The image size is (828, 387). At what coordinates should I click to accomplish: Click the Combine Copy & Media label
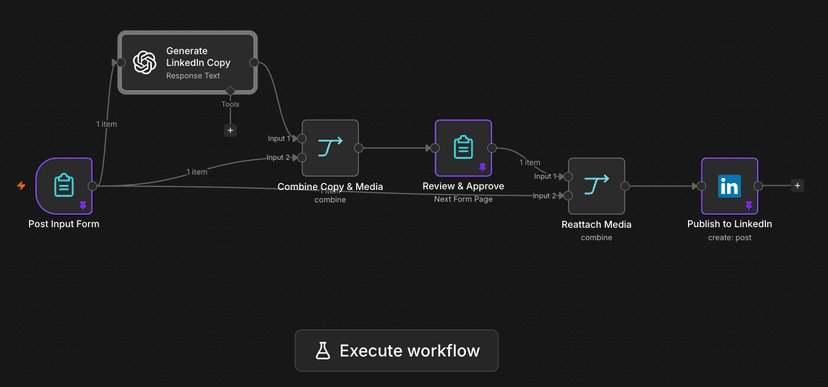click(331, 186)
